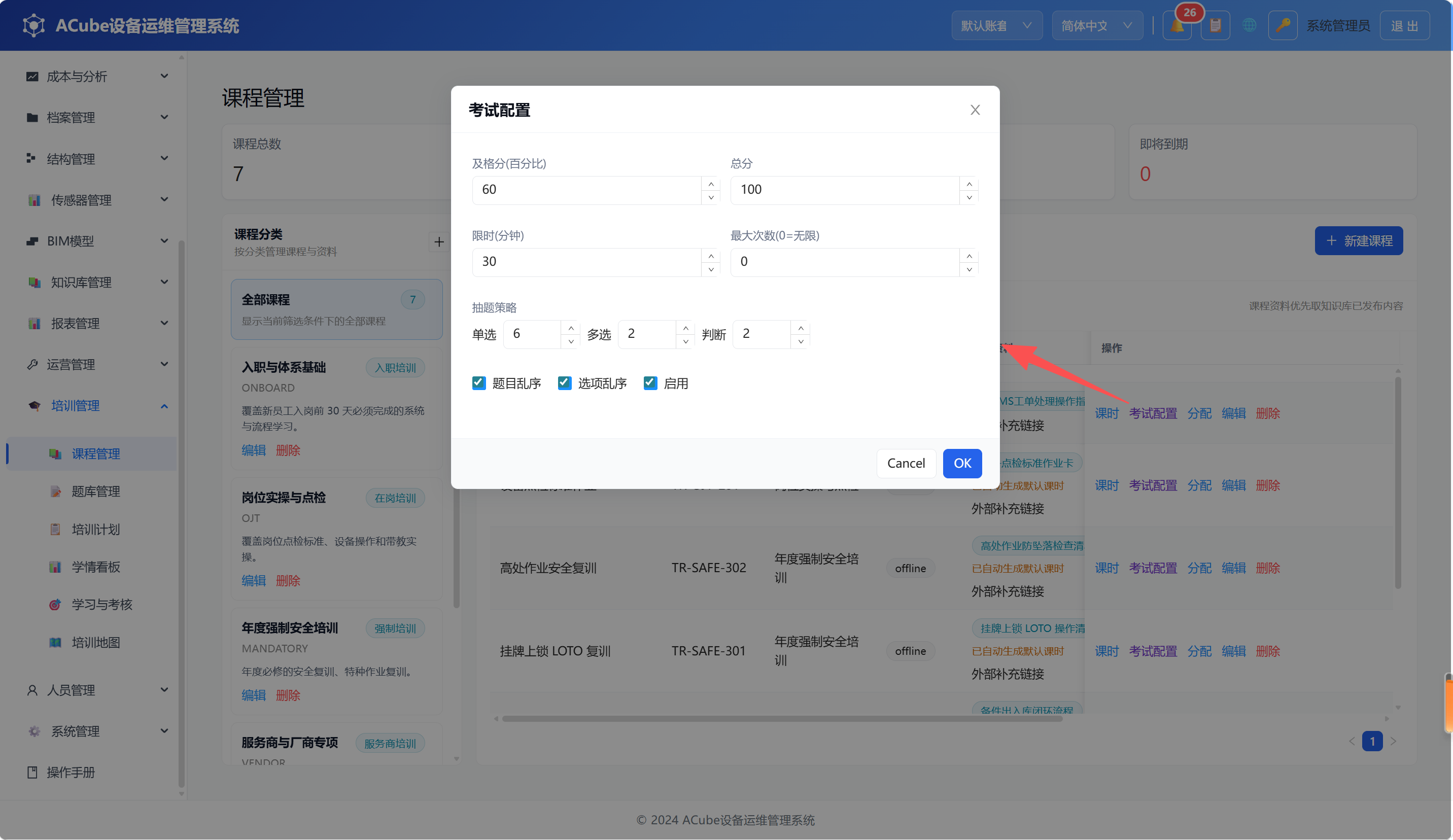Toggle the 启用 checkbox
1453x840 pixels.
(650, 383)
